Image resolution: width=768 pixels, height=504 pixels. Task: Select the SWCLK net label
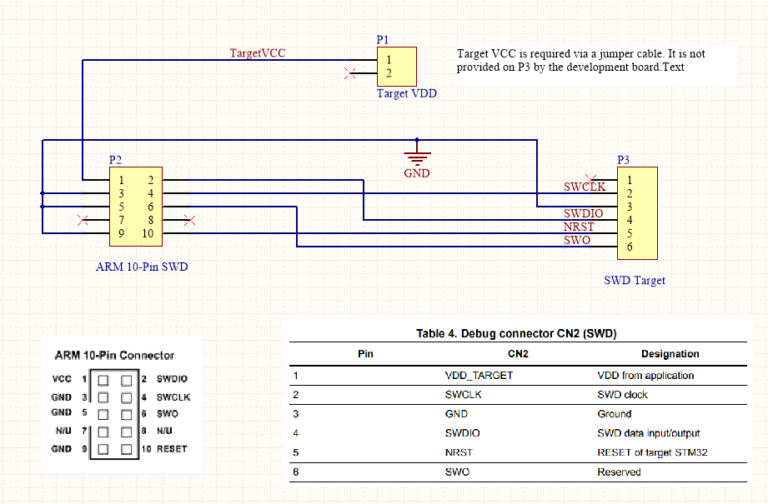[584, 187]
